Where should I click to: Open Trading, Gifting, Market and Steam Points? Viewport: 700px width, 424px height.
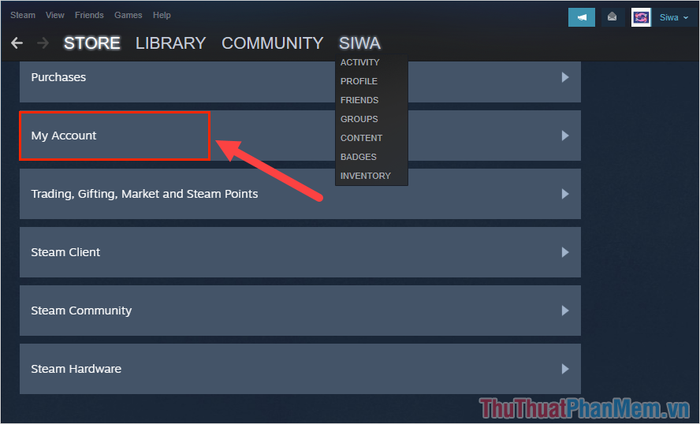point(300,194)
